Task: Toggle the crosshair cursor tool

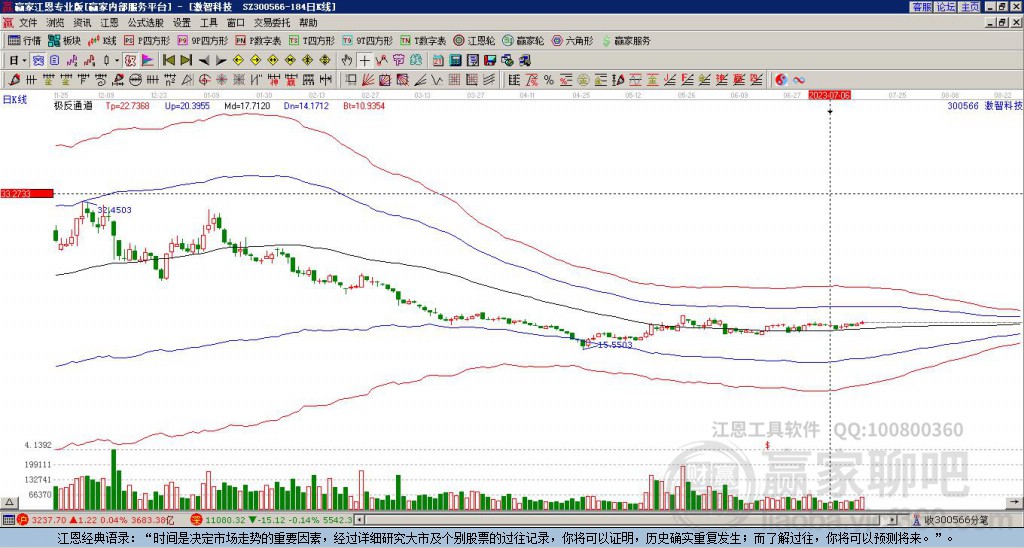Action: coord(364,61)
